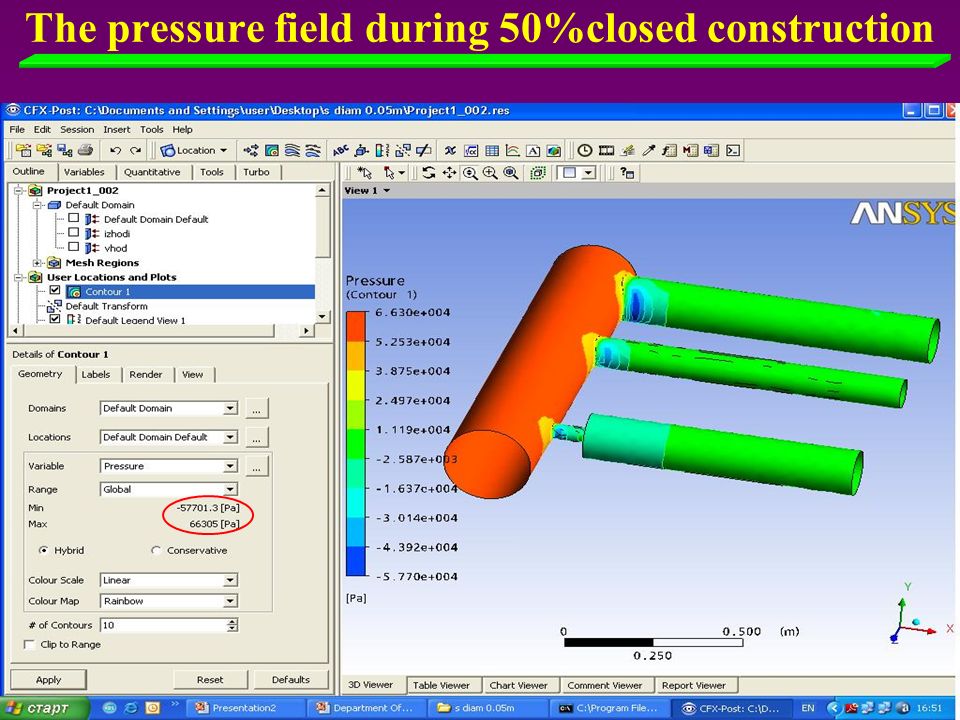
Task: Open the Insert menu
Action: pos(116,129)
